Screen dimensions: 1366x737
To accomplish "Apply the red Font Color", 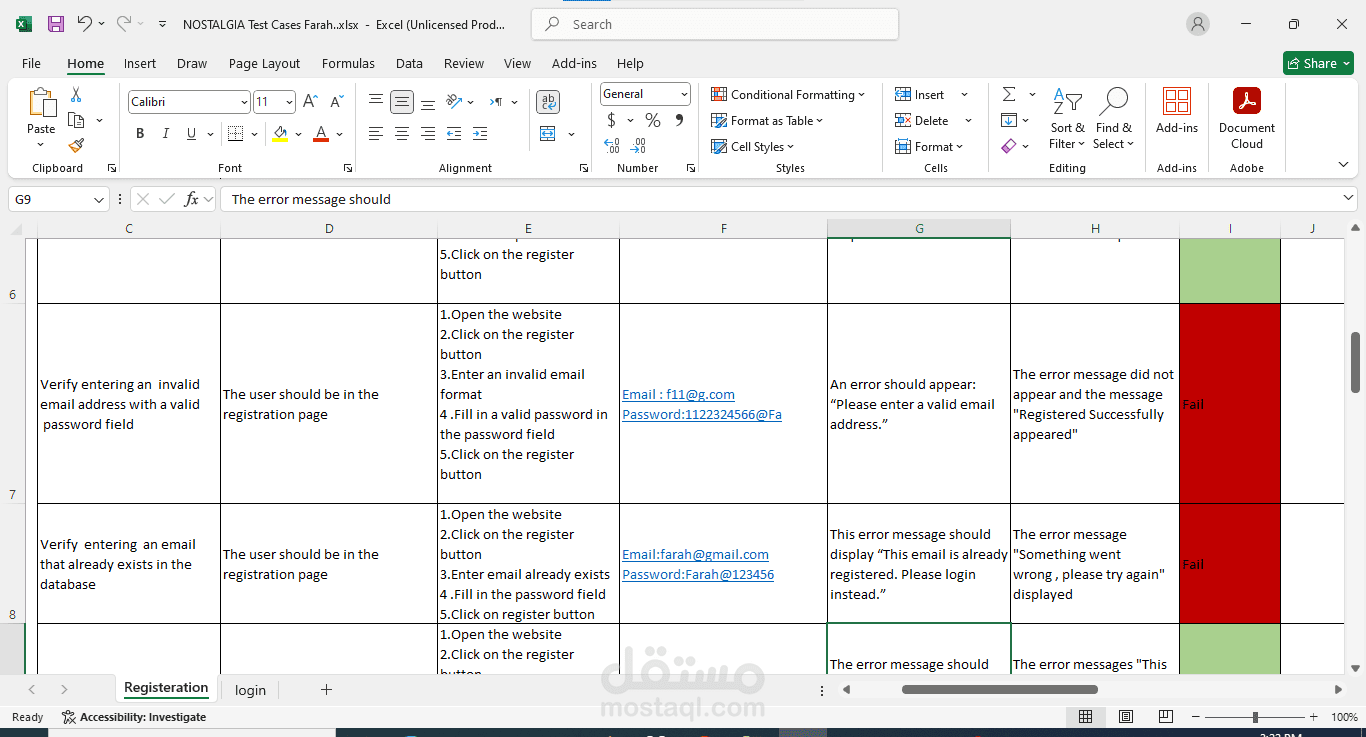I will 321,134.
